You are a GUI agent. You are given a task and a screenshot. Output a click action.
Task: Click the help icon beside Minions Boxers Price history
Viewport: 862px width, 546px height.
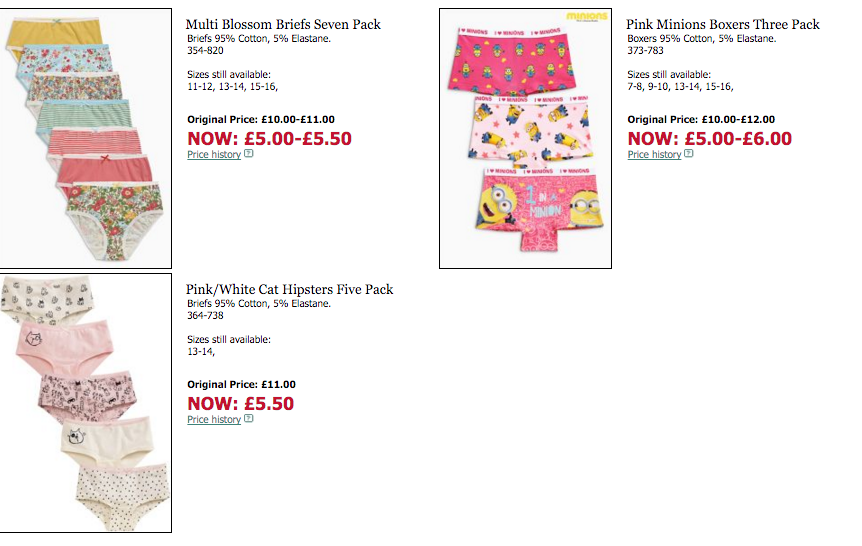(x=689, y=155)
